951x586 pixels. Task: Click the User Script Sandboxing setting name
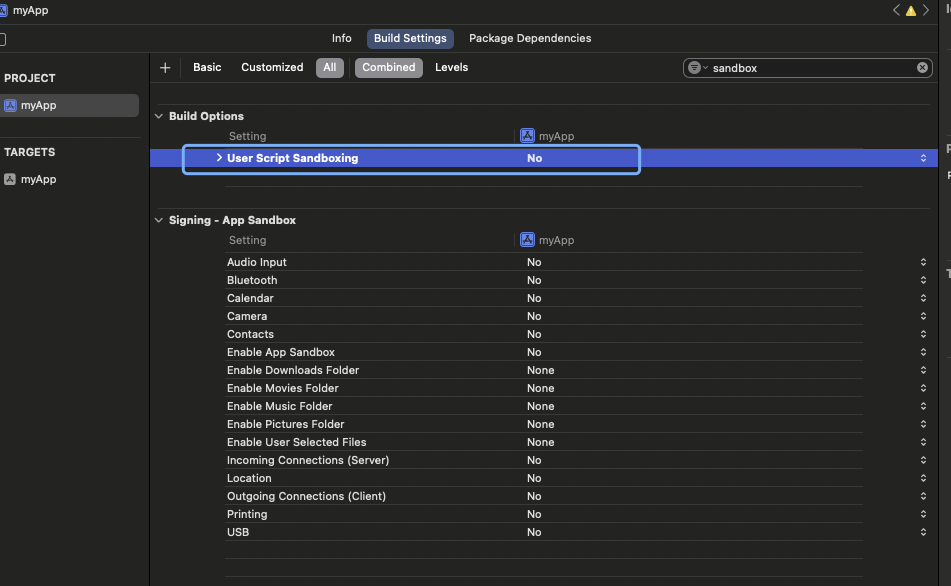click(x=292, y=158)
